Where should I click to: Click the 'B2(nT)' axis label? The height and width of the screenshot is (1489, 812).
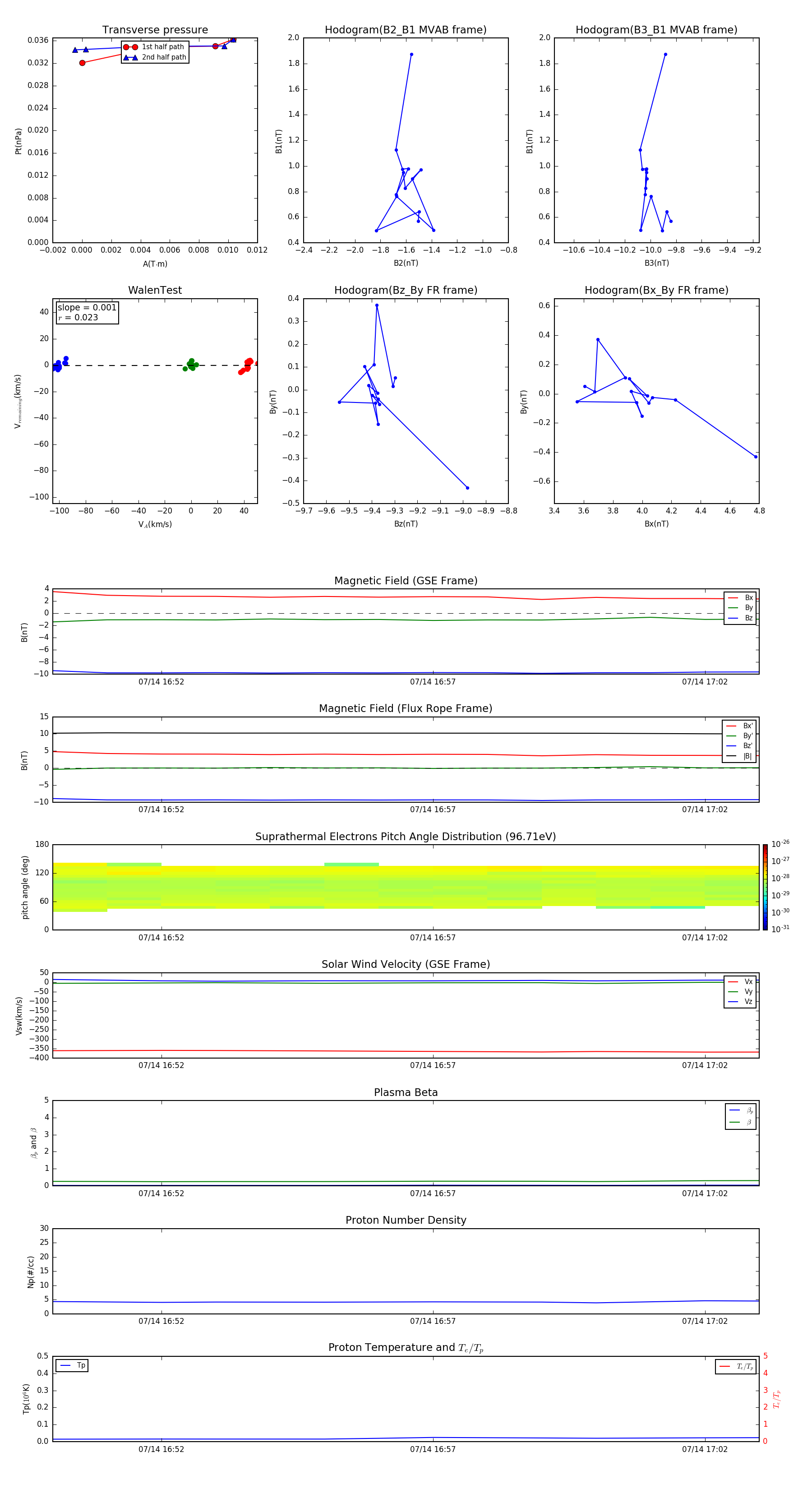click(x=406, y=263)
